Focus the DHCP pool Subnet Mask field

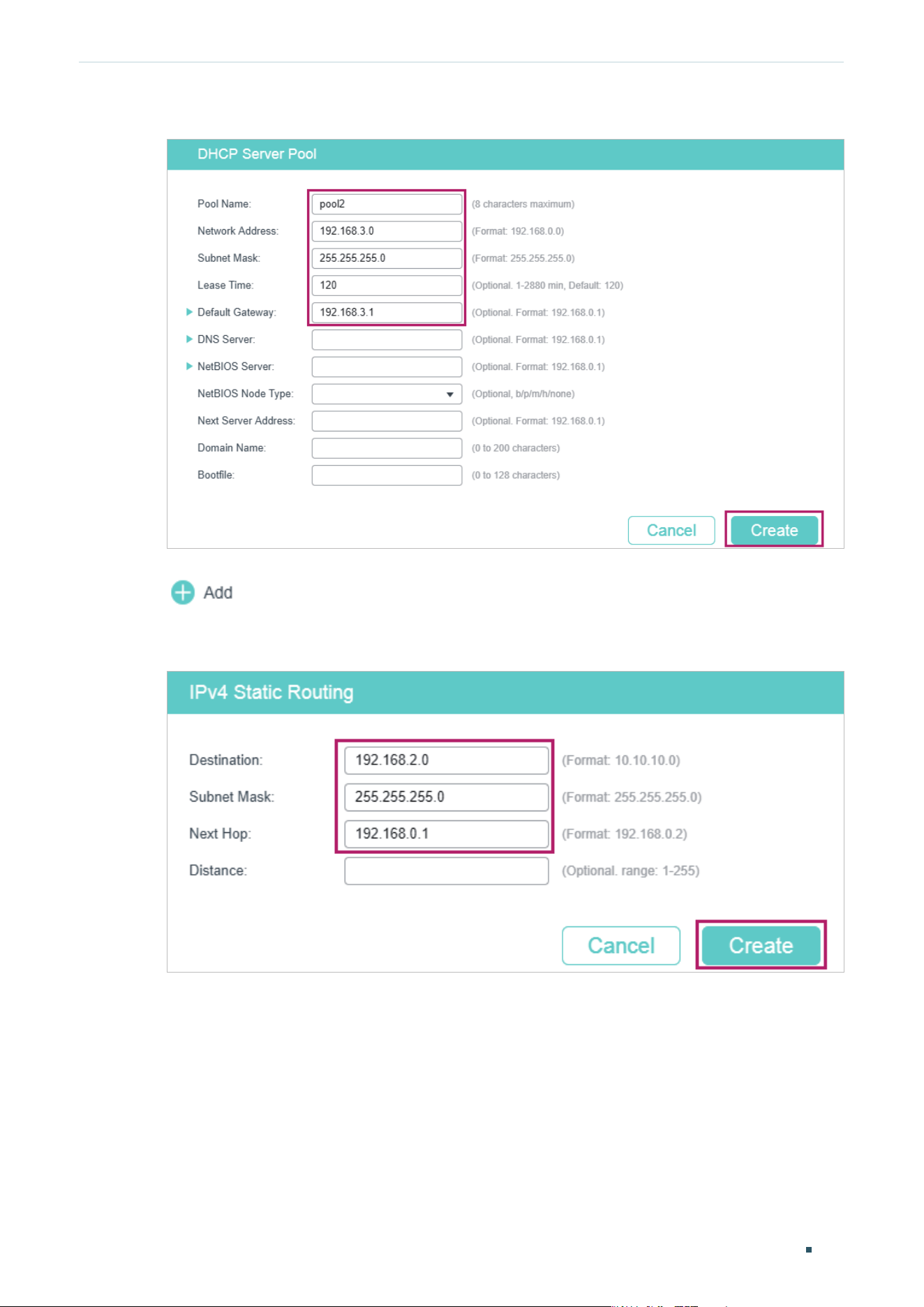pos(387,258)
